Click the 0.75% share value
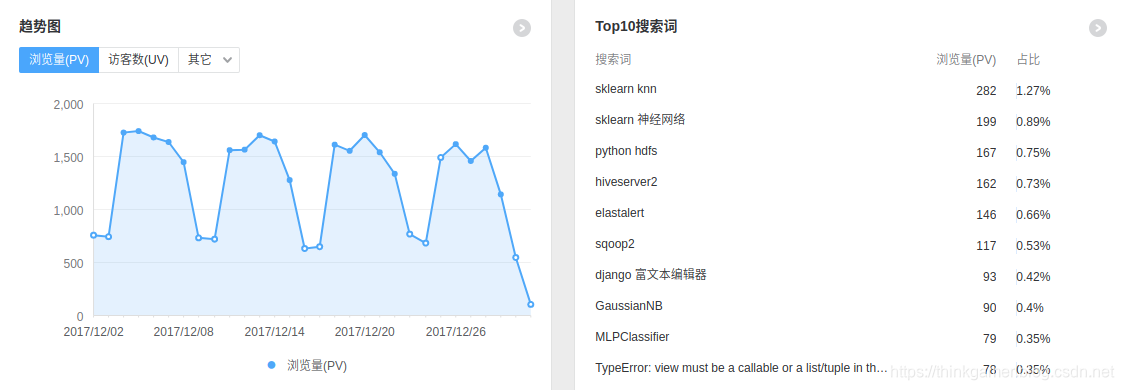Screen dimensions: 1124x390 click(x=1033, y=153)
